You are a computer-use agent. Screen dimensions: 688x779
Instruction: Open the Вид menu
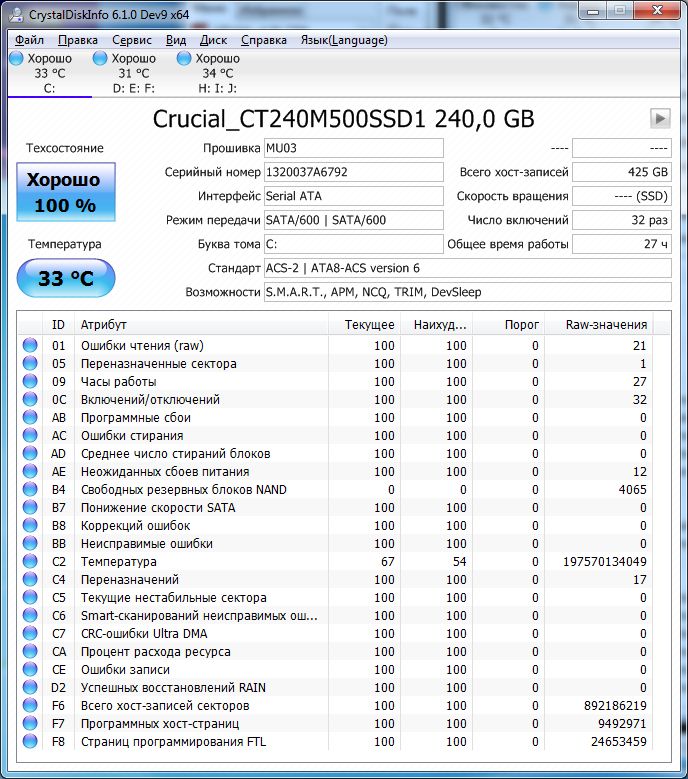pyautogui.click(x=176, y=40)
